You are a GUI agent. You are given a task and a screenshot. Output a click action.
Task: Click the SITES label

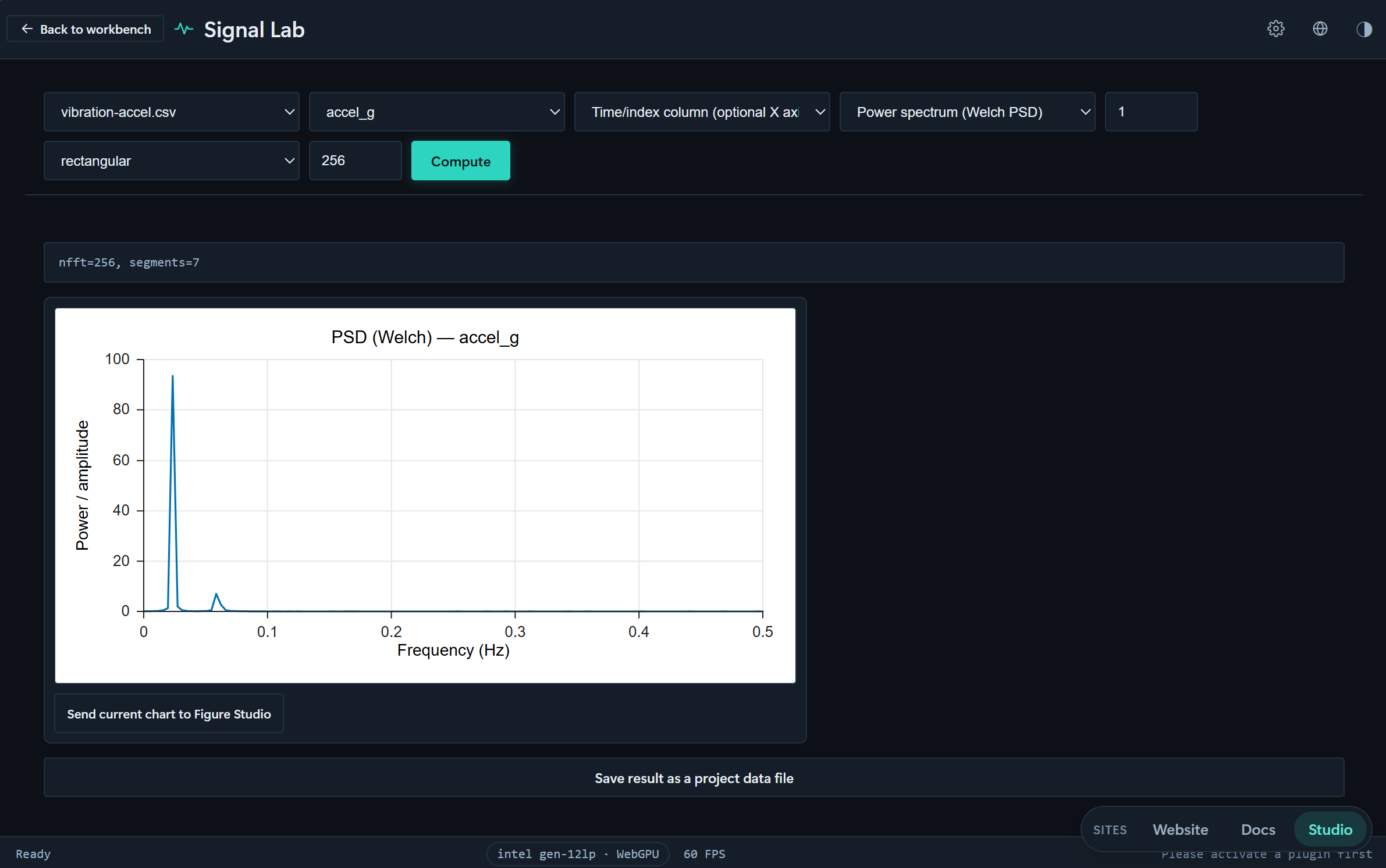click(1110, 830)
